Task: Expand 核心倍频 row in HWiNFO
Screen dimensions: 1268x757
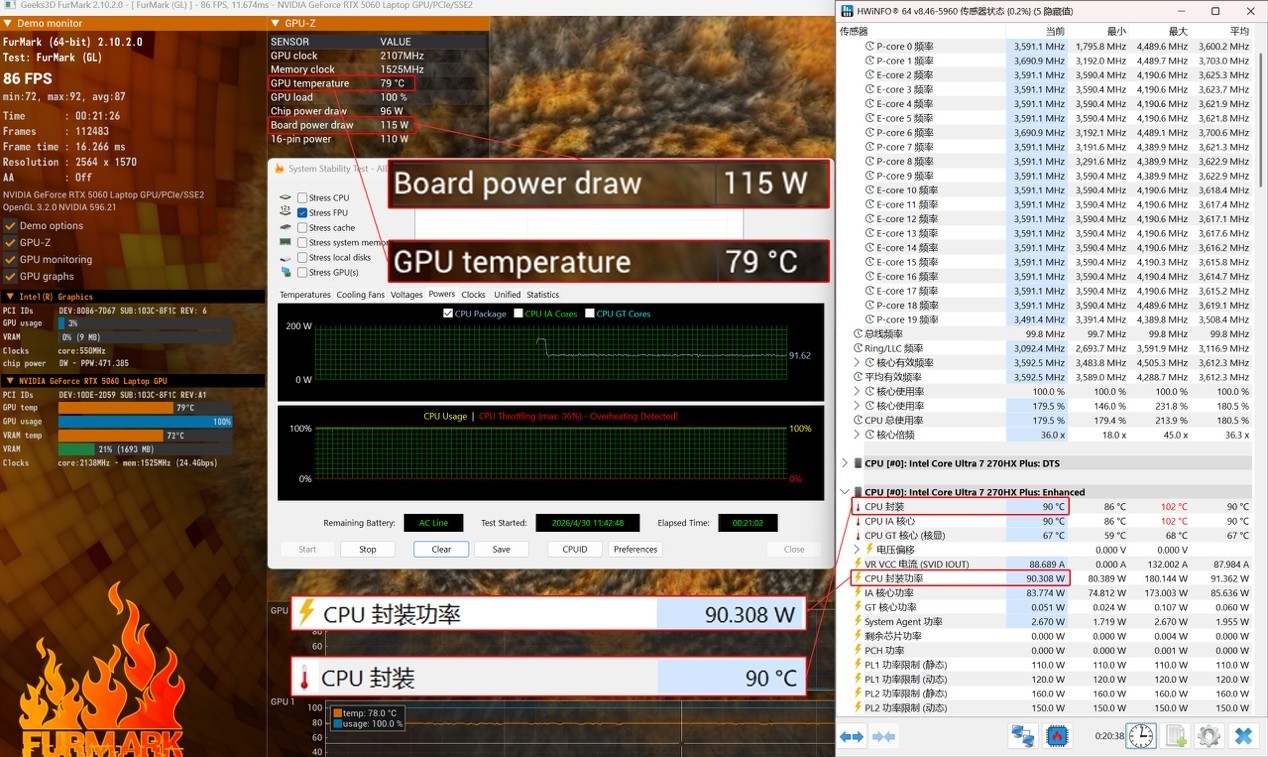Action: click(857, 435)
